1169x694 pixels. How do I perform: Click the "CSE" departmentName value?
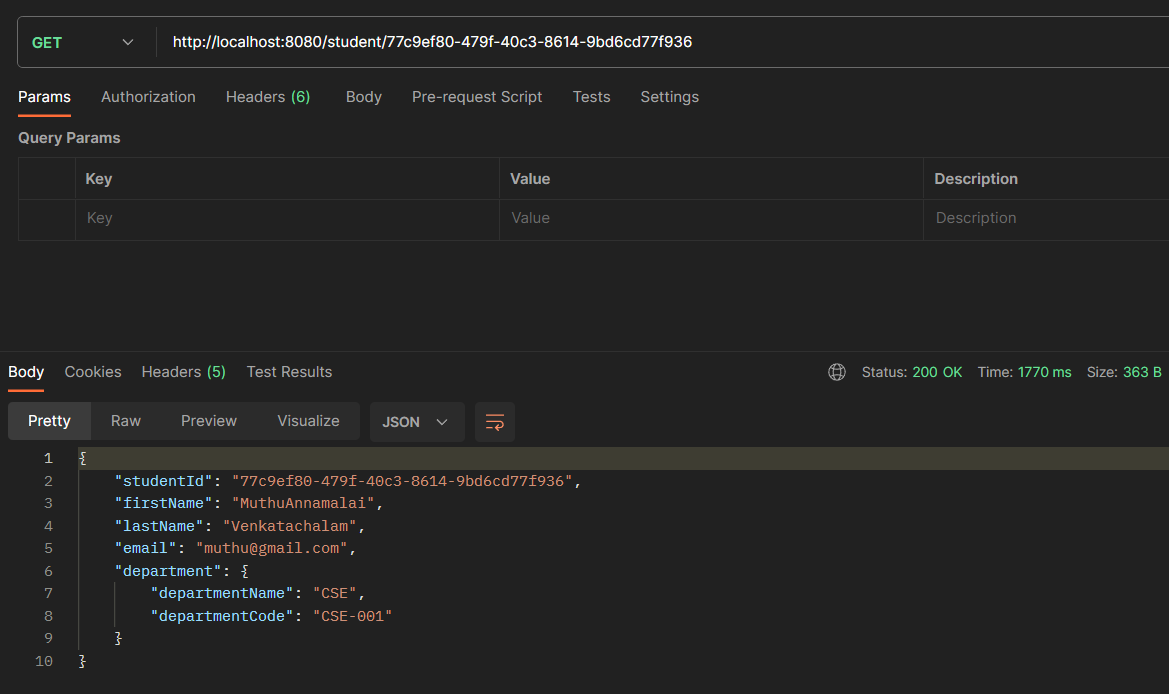[334, 593]
